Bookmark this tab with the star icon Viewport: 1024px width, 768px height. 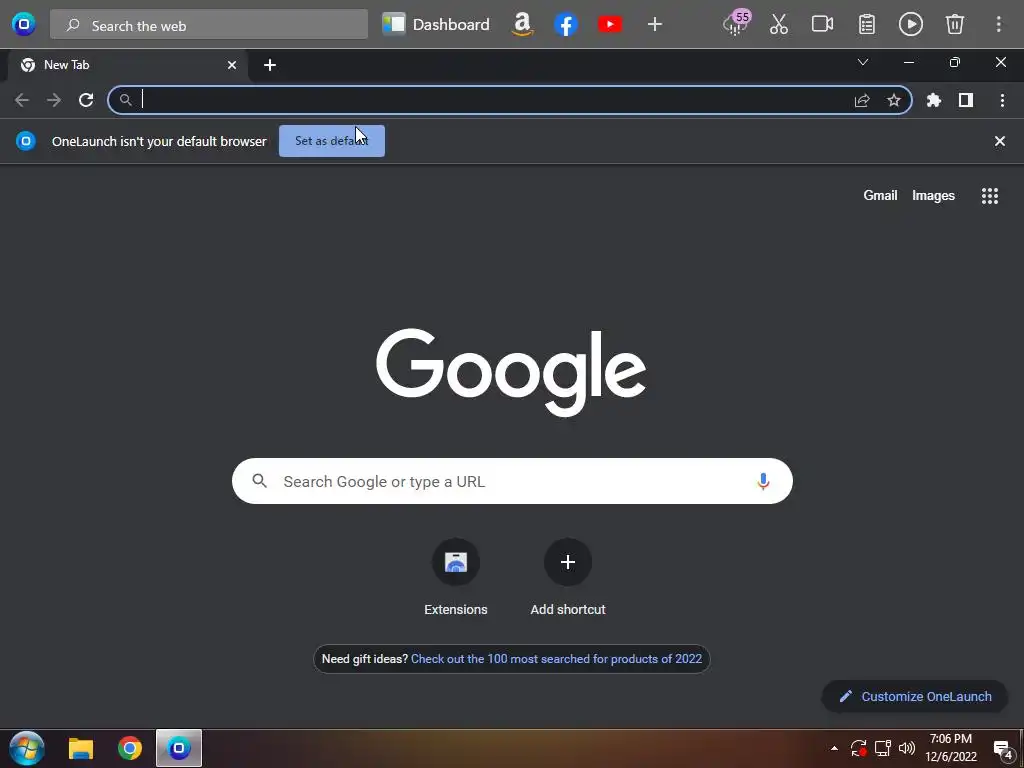point(894,100)
